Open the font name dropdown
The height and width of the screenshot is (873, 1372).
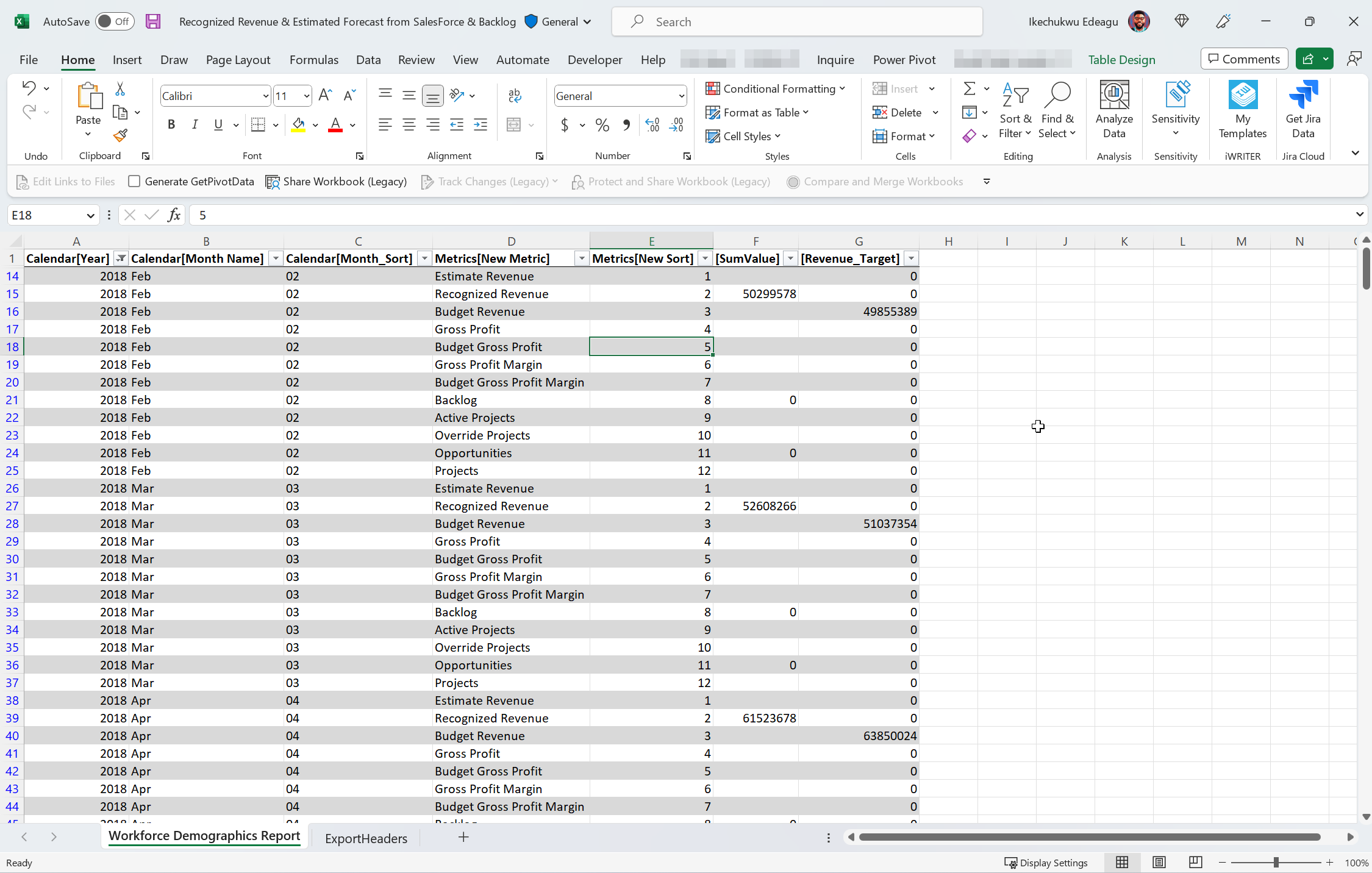266,96
